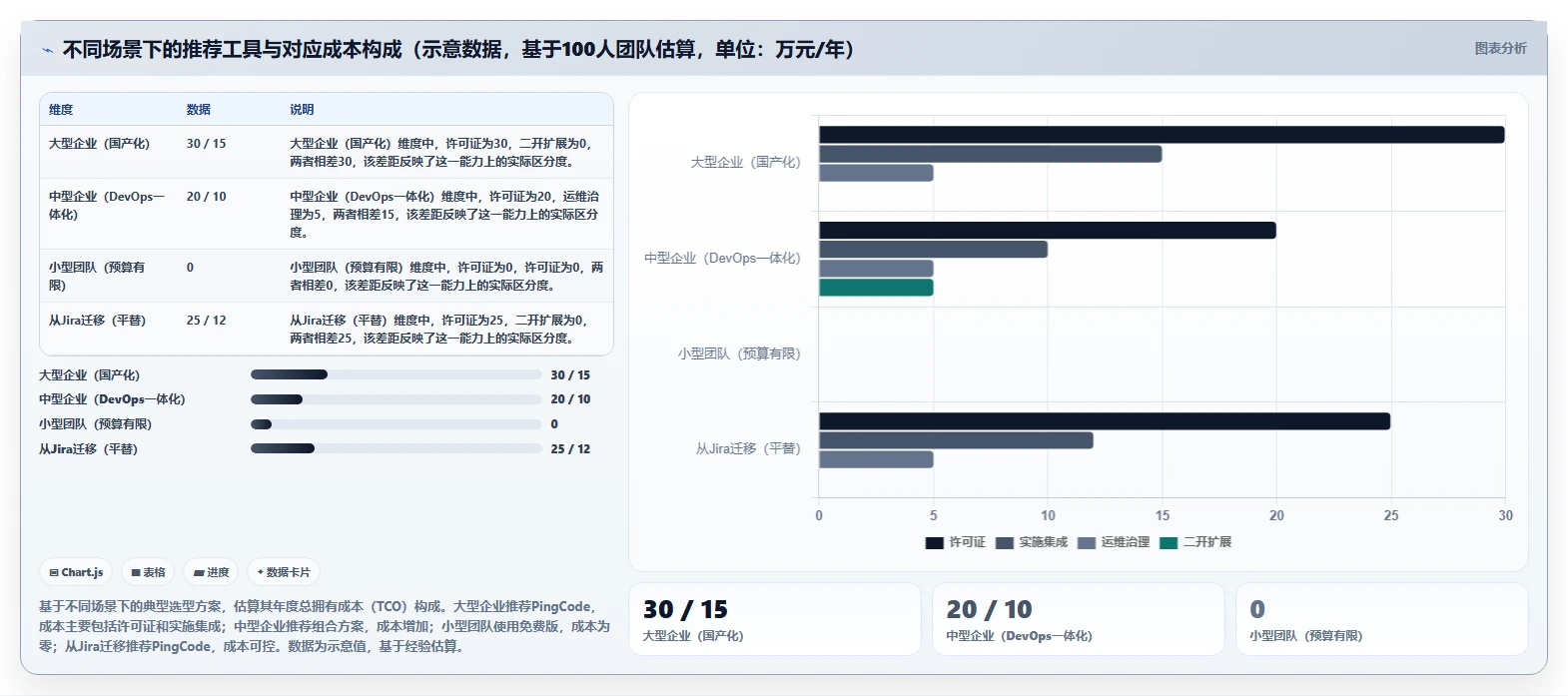Viewport: 1568px width, 696px height.
Task: Click the 从Jira迁移(平替) chart axis label
Action: tap(748, 449)
